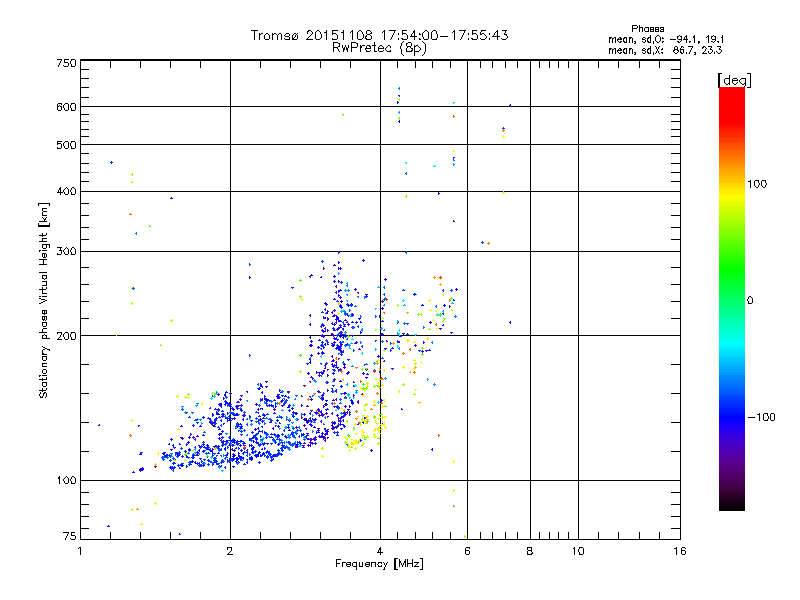Click the y-axis tick label '500'
Screen dimensions: 800x600
coord(66,145)
